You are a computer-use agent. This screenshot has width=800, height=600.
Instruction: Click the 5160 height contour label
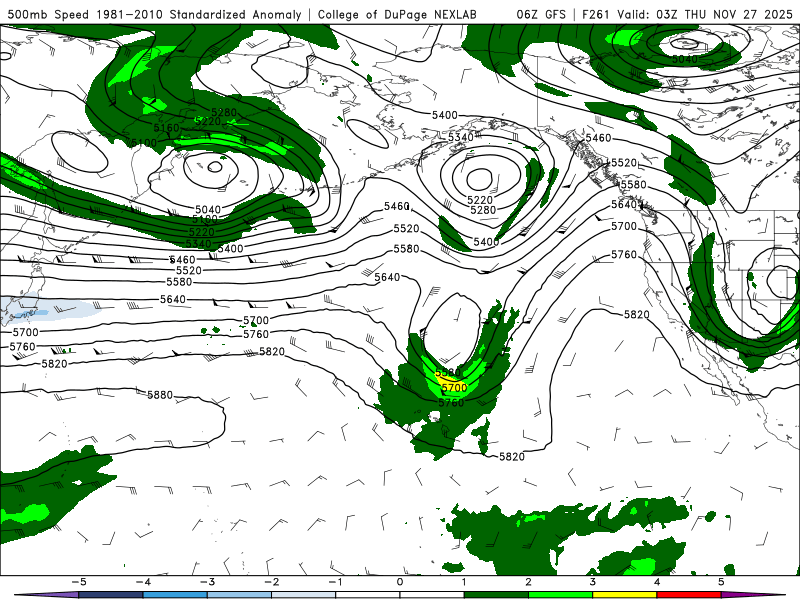[x=166, y=128]
